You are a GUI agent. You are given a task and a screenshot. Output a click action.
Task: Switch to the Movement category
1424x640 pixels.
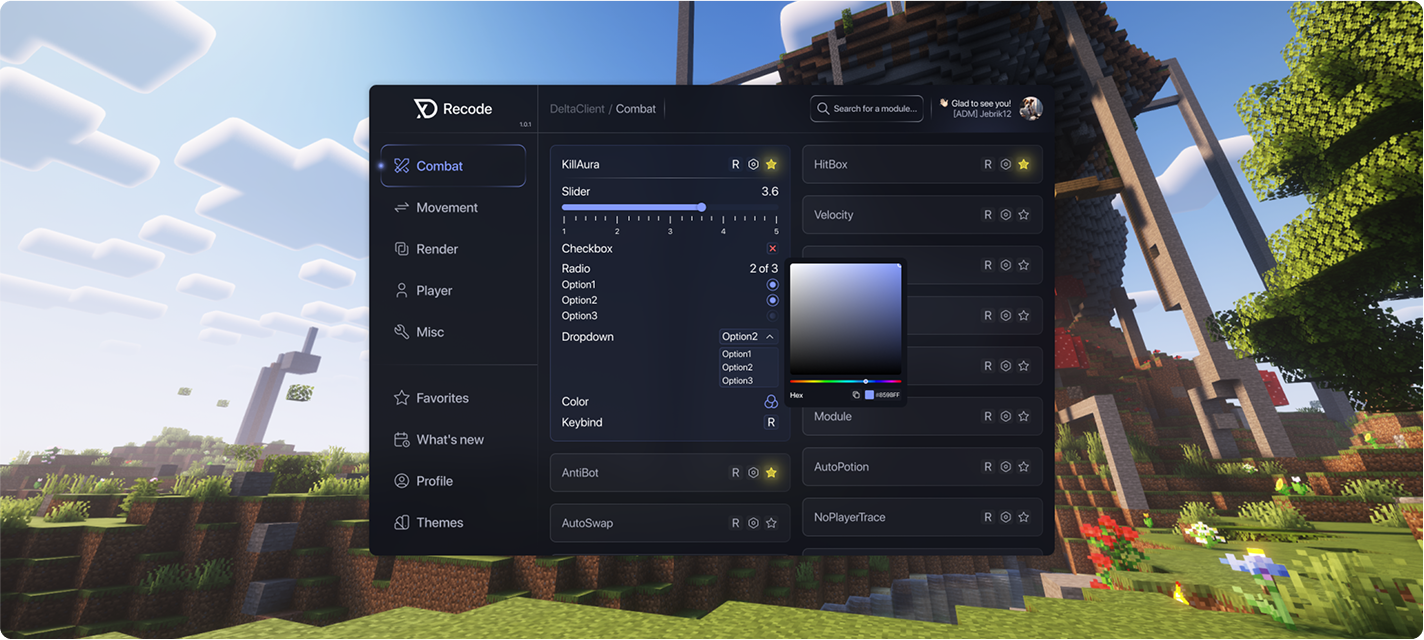(x=447, y=208)
